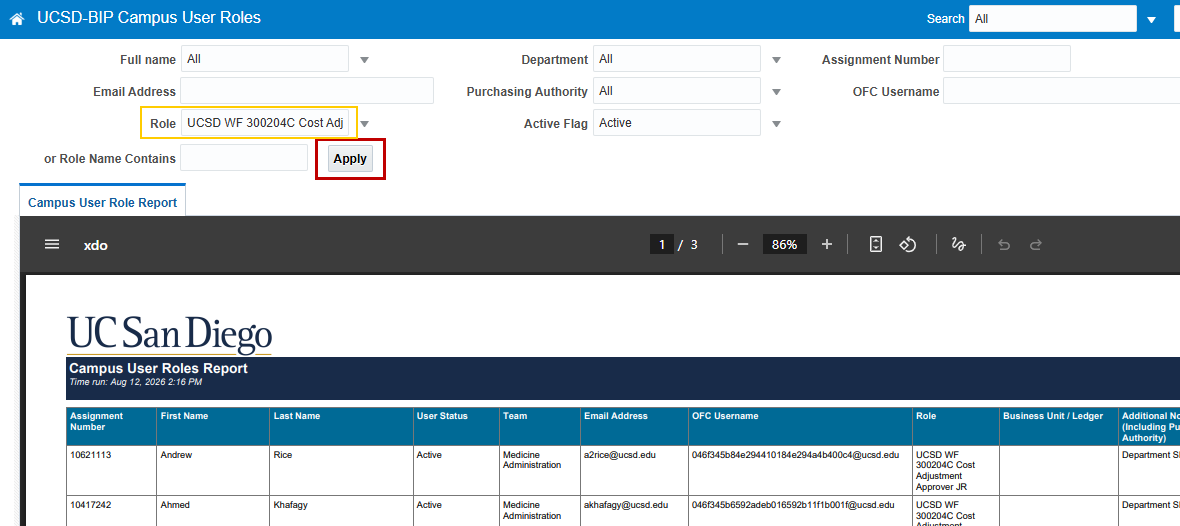Viewport: 1180px width, 526px height.
Task: Rotate the PDF counterclockwise
Action: point(908,245)
